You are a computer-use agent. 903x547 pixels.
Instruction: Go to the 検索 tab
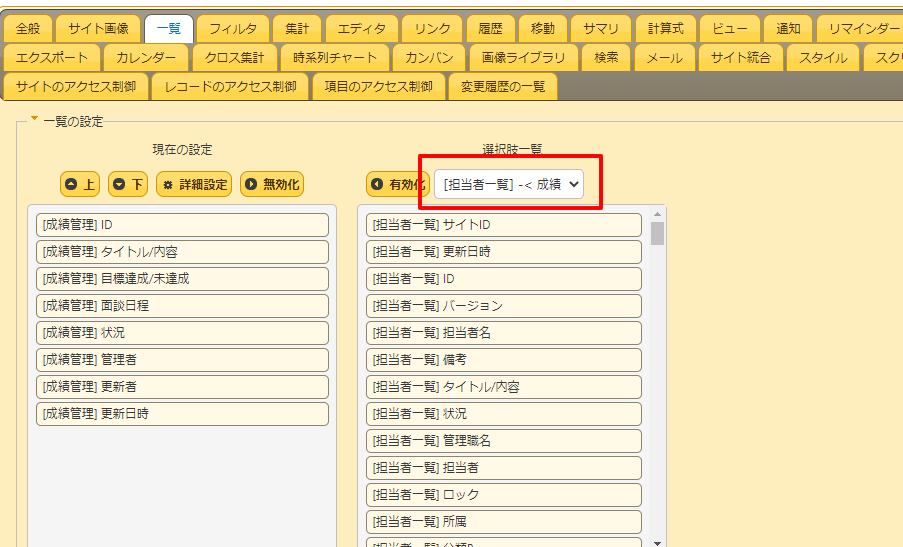606,58
